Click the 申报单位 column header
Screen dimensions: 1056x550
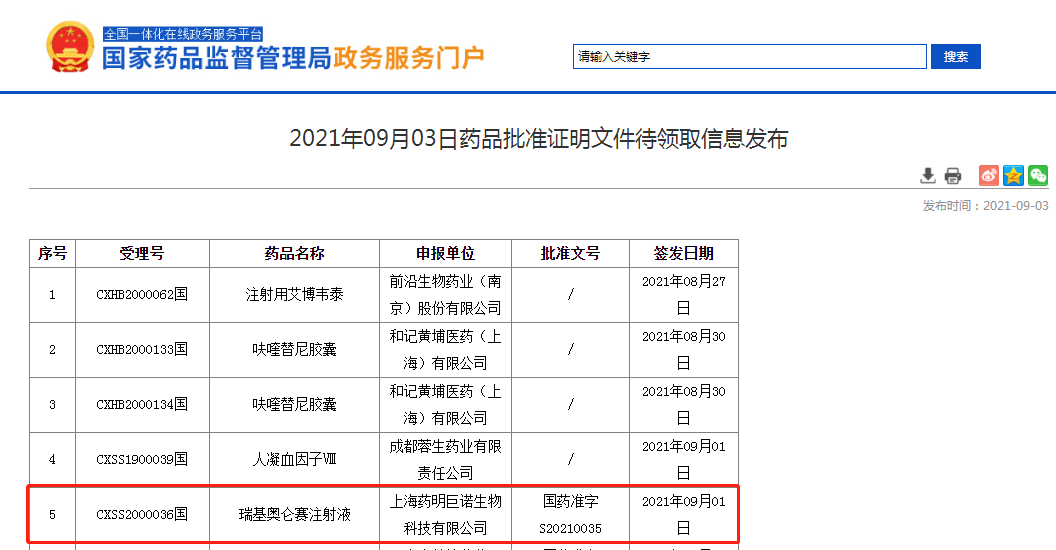pos(445,254)
